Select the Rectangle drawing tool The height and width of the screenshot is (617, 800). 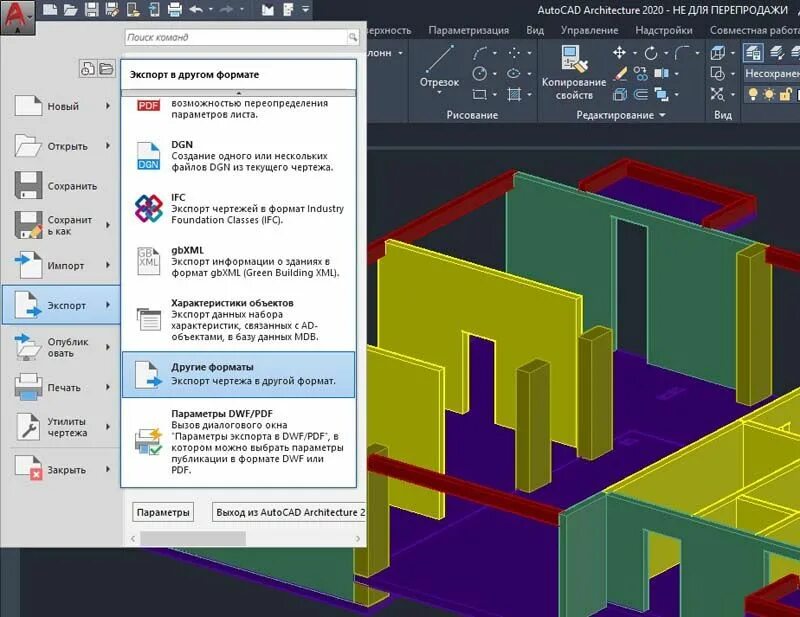click(x=480, y=94)
